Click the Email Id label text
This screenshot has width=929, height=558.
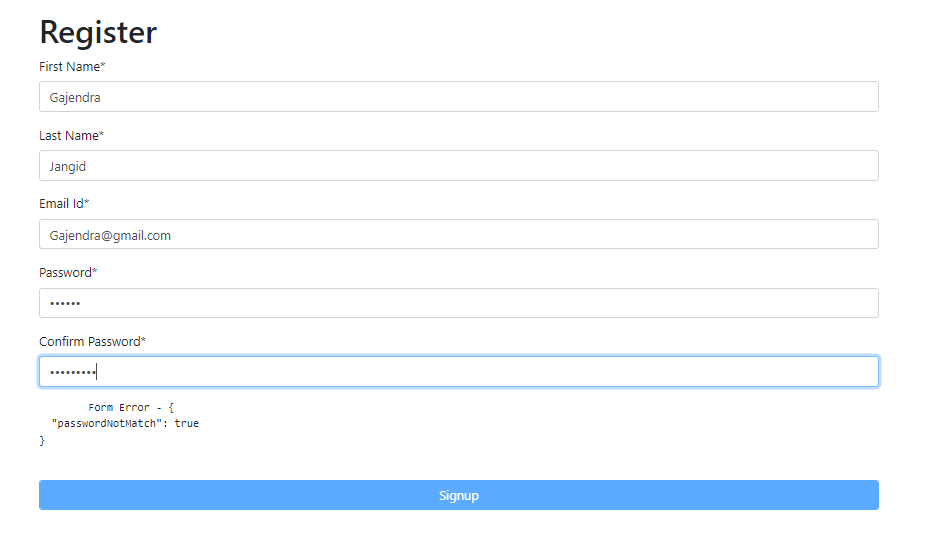[61, 204]
